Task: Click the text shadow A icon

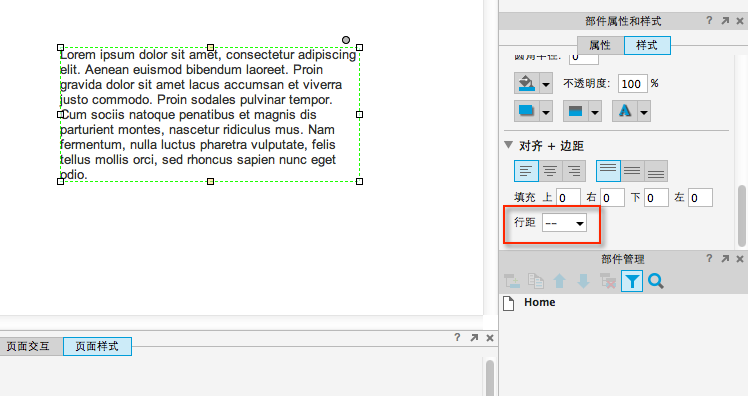Action: (x=625, y=111)
